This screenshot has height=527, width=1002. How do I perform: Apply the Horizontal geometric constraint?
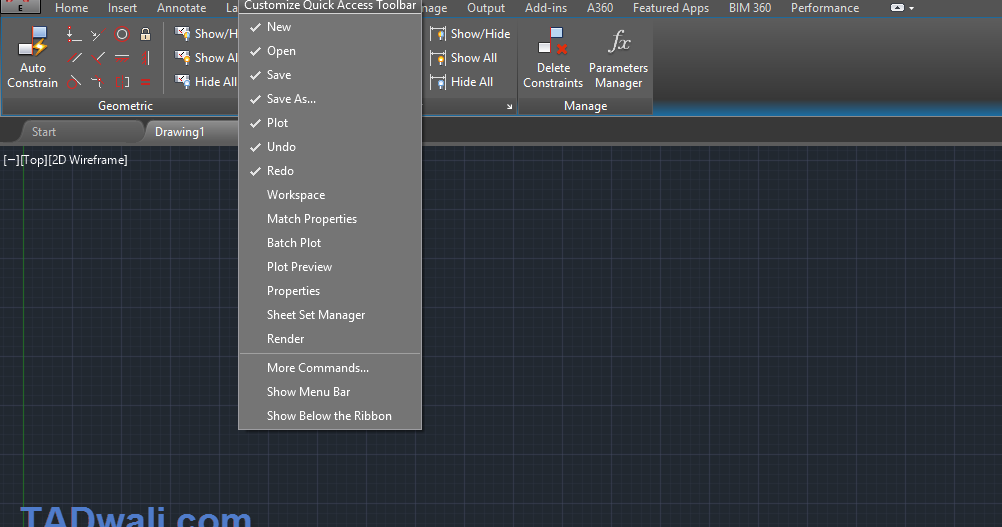(122, 58)
